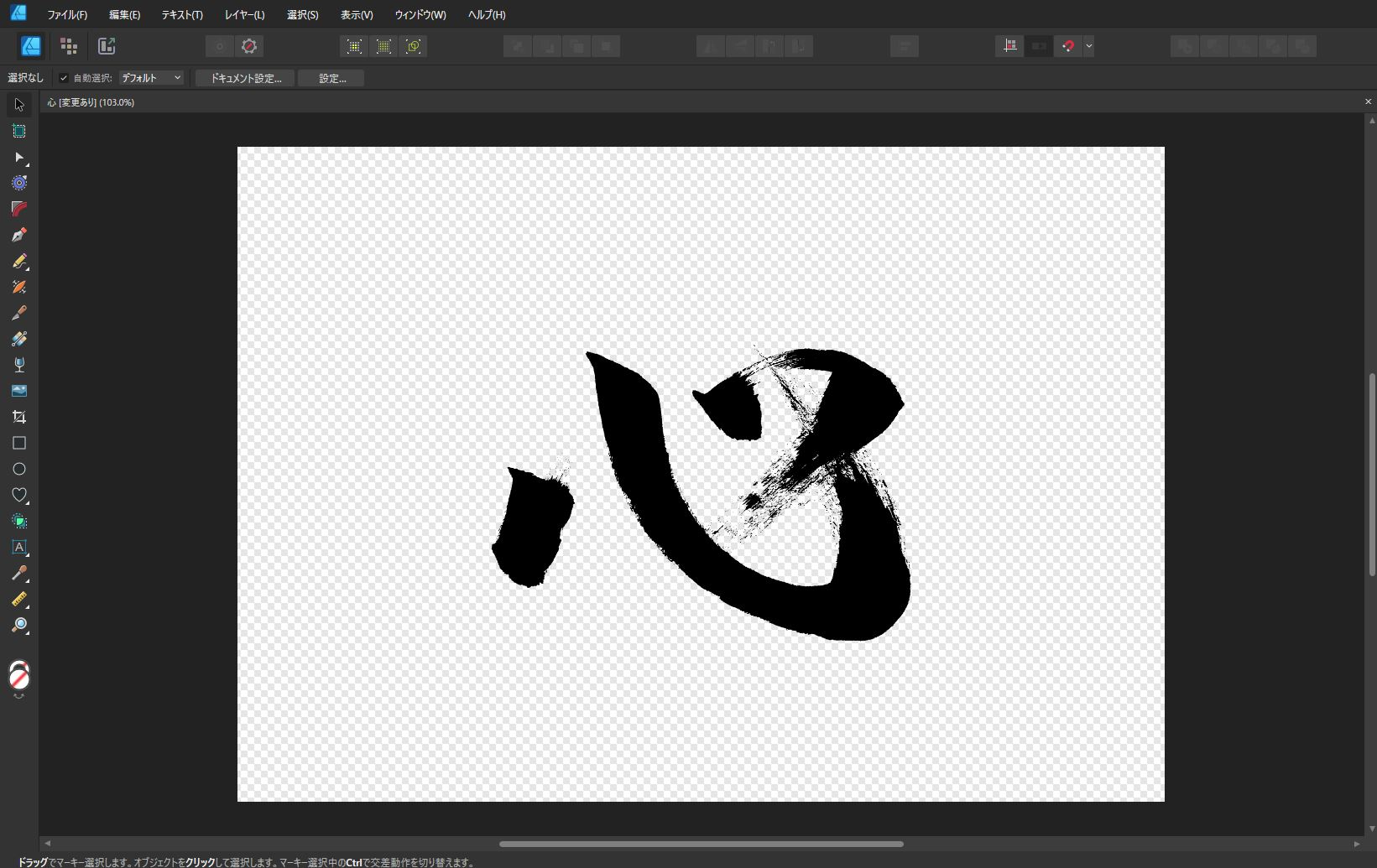
Task: Select the Shape Builder tool
Action: click(19, 521)
